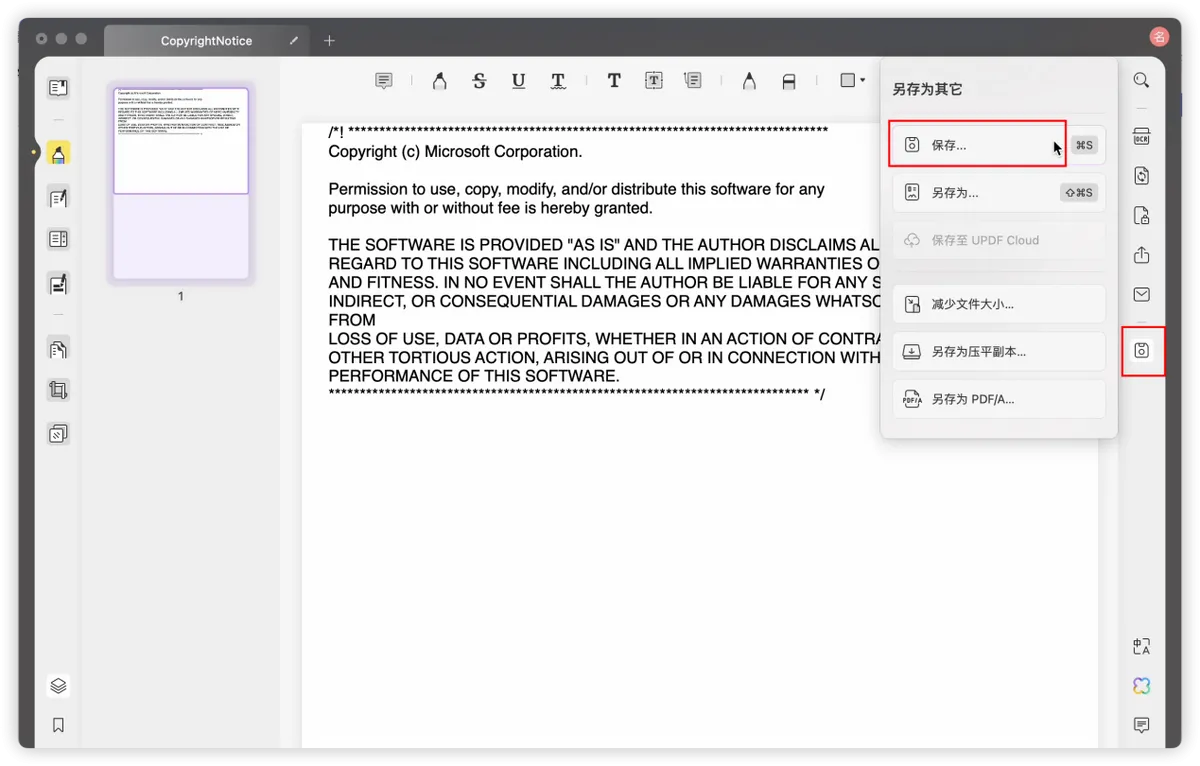The width and height of the screenshot is (1200, 766).
Task: Select the squiggly underline tool
Action: point(558,81)
